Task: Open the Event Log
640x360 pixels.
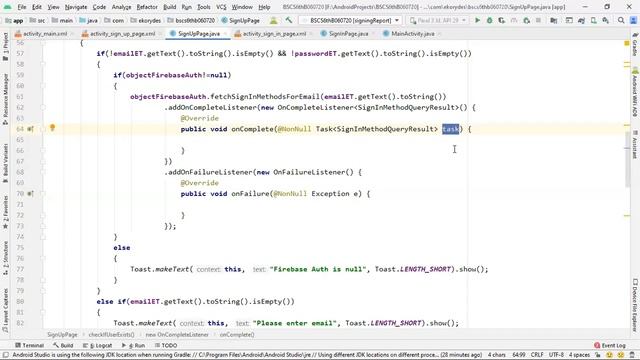Action: [610, 345]
